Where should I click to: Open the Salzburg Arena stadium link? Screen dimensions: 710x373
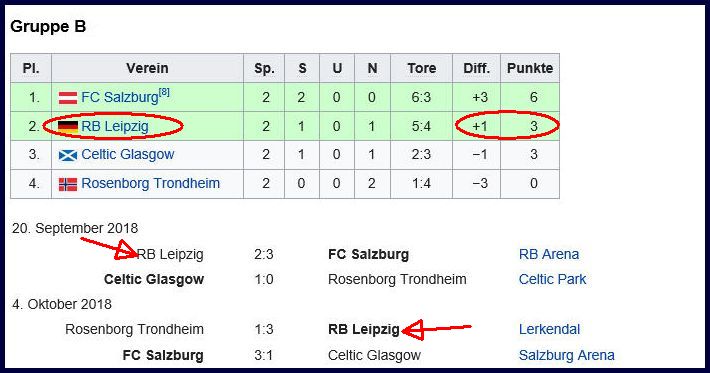point(566,355)
